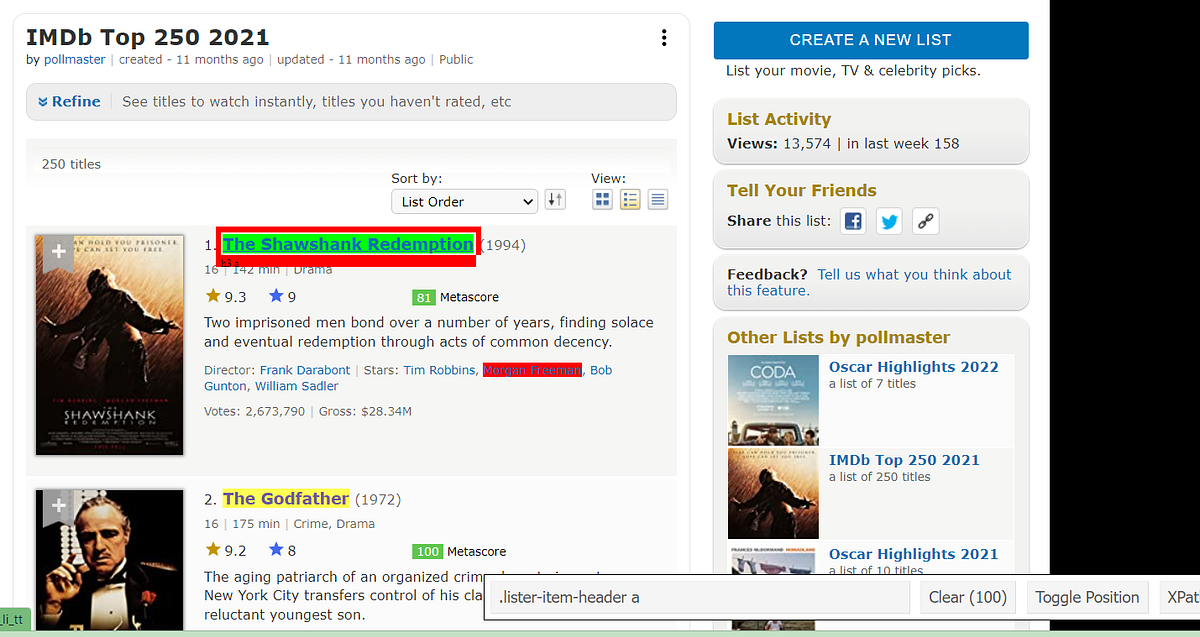Viewport: 1200px width, 637px height.
Task: Open the Sort by List Order dropdown
Action: (x=464, y=201)
